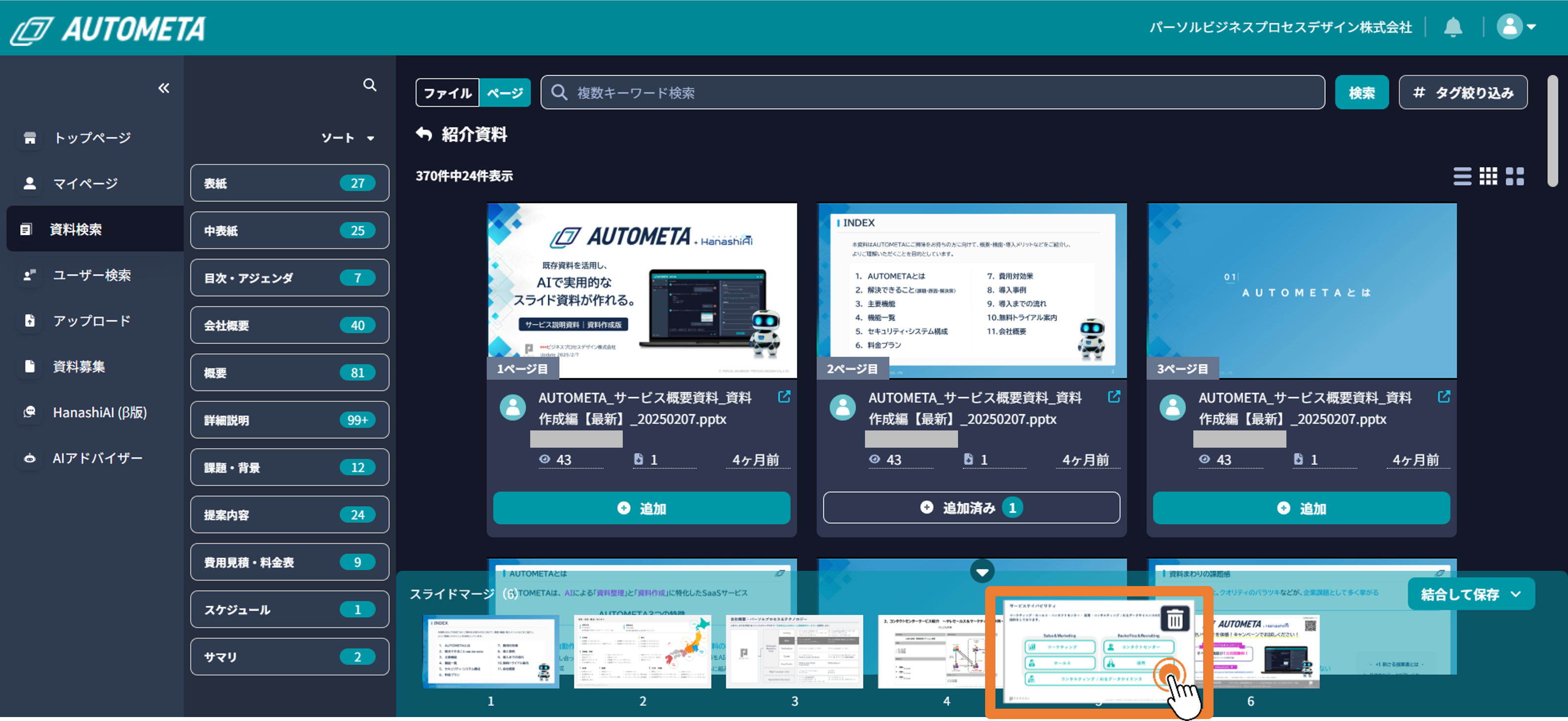
Task: Click 追加済み on 2ページ目 card
Action: (971, 508)
